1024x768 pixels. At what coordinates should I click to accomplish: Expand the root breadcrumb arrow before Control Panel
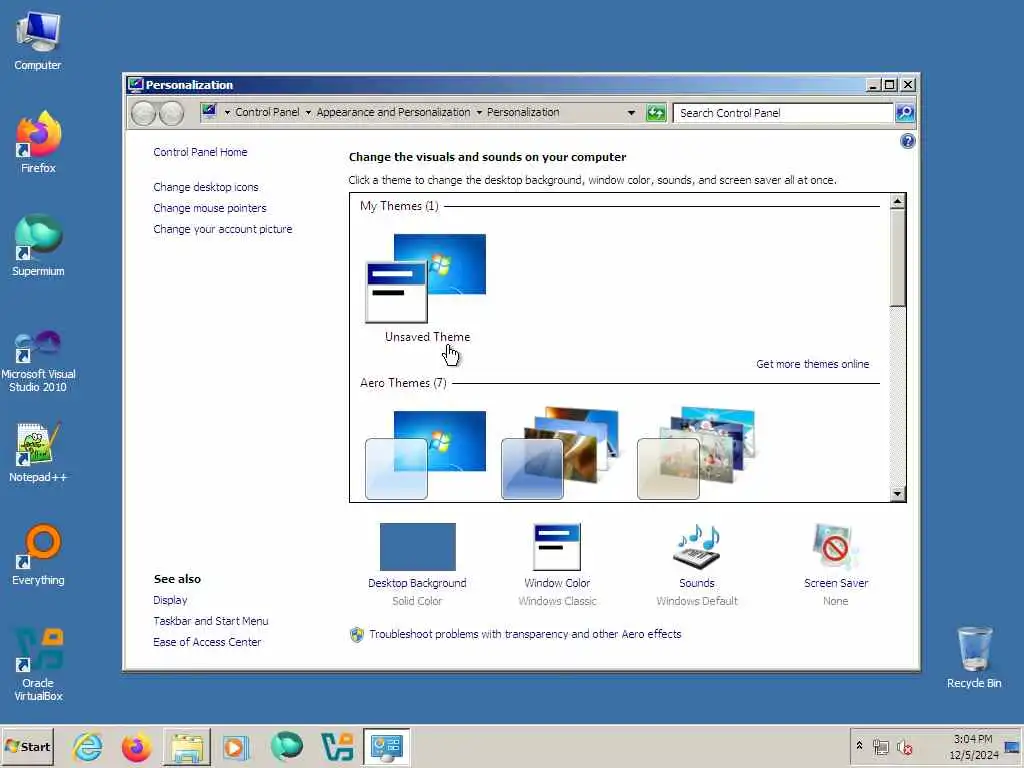tap(227, 112)
